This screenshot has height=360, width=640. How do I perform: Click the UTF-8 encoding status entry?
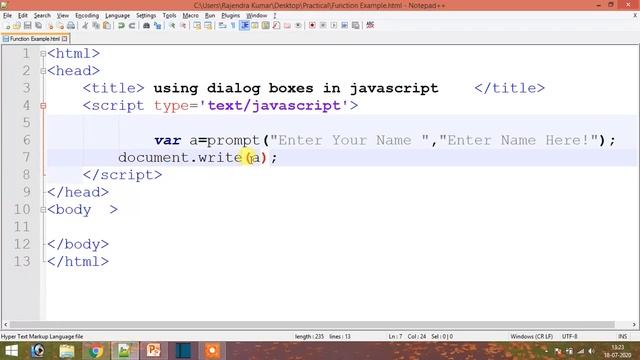569,336
